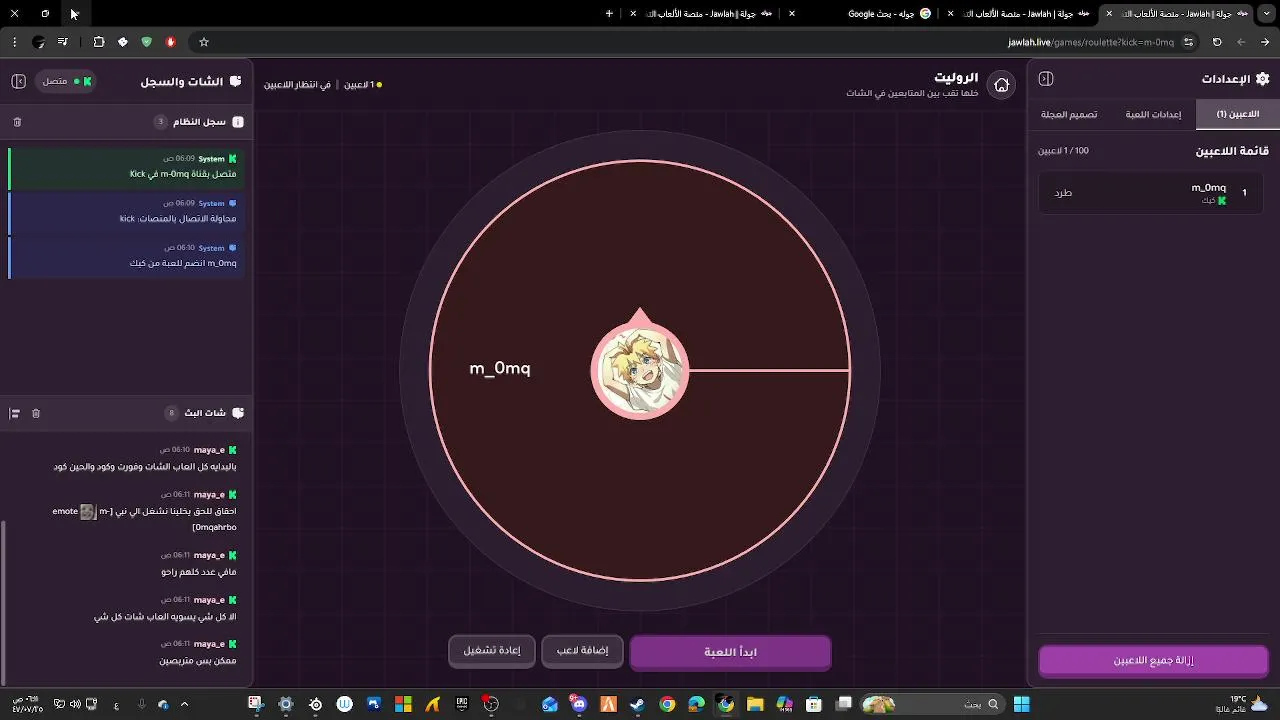Click the مافي عدد كلهم راحو chat message

click(x=198, y=572)
